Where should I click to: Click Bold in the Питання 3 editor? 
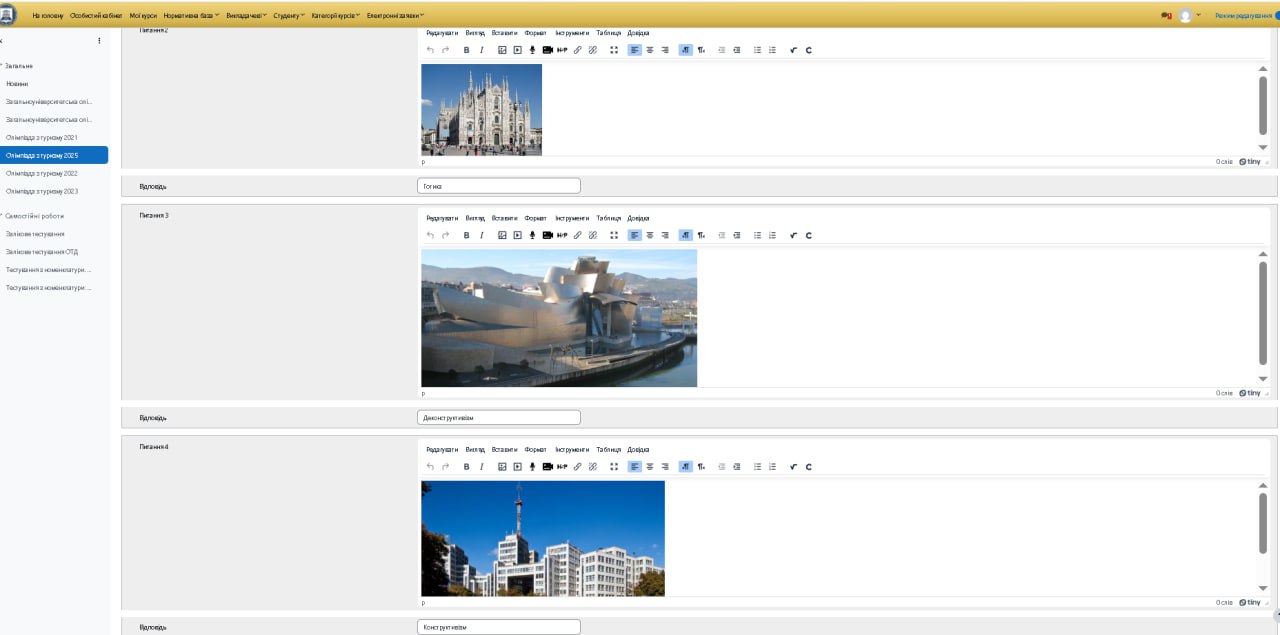click(x=466, y=235)
